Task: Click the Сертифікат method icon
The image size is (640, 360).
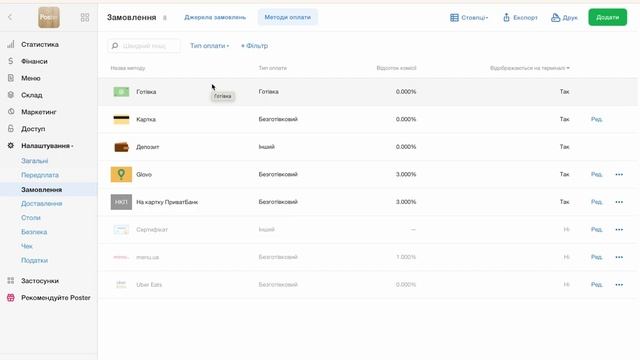Action: pos(121,229)
